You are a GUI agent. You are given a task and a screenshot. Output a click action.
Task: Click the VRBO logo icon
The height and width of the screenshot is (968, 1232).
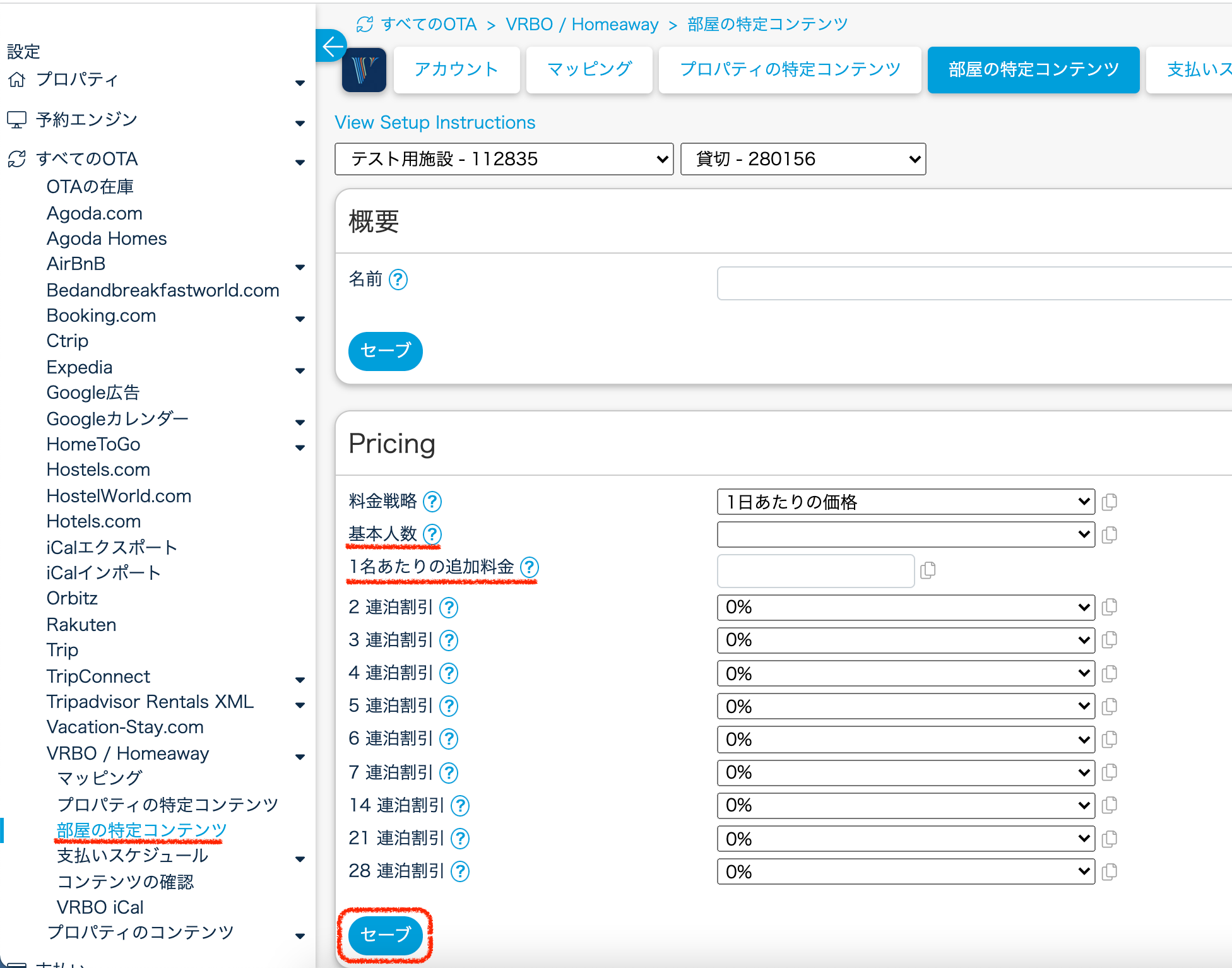click(364, 70)
